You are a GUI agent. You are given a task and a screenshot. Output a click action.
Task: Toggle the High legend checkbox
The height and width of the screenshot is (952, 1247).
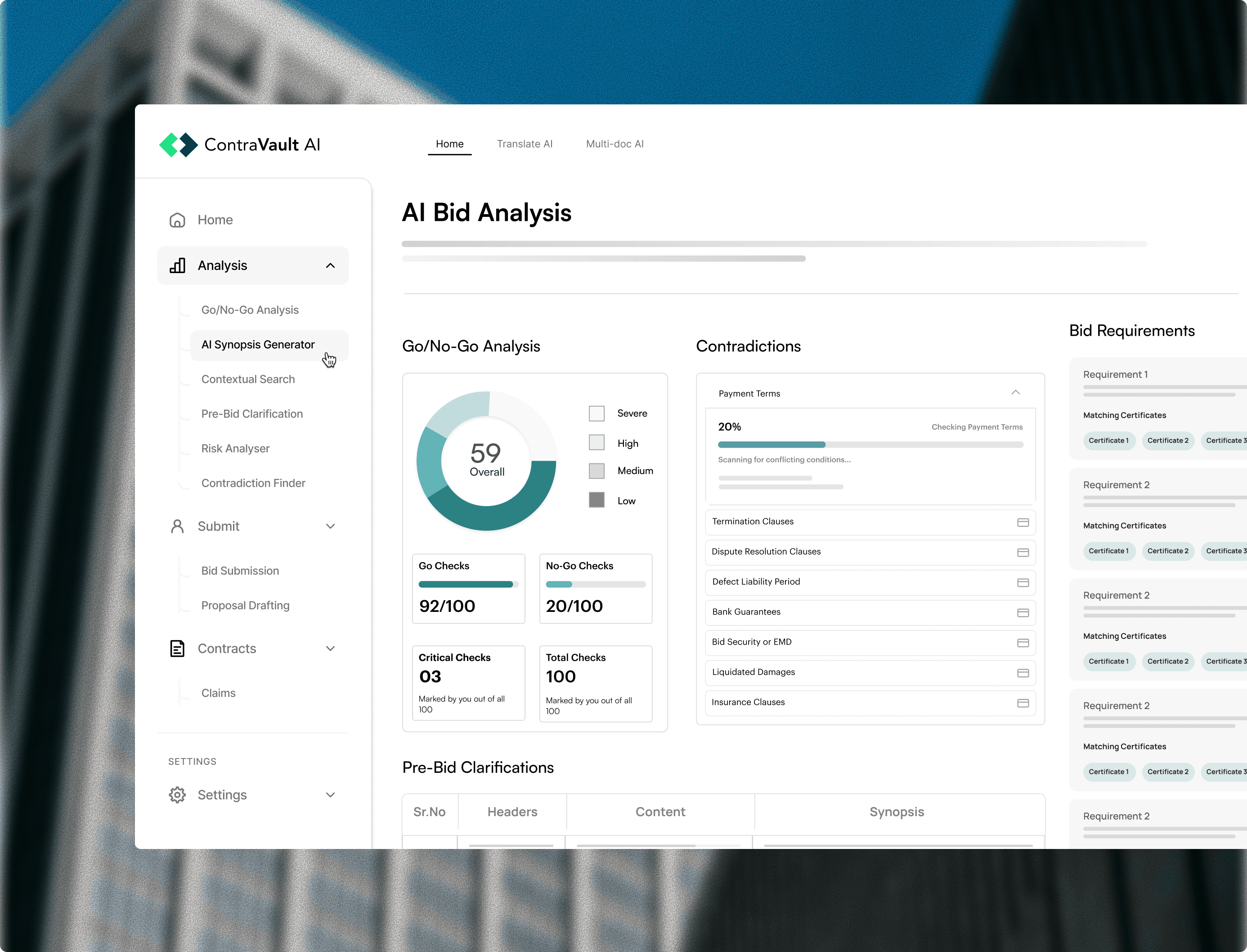597,442
